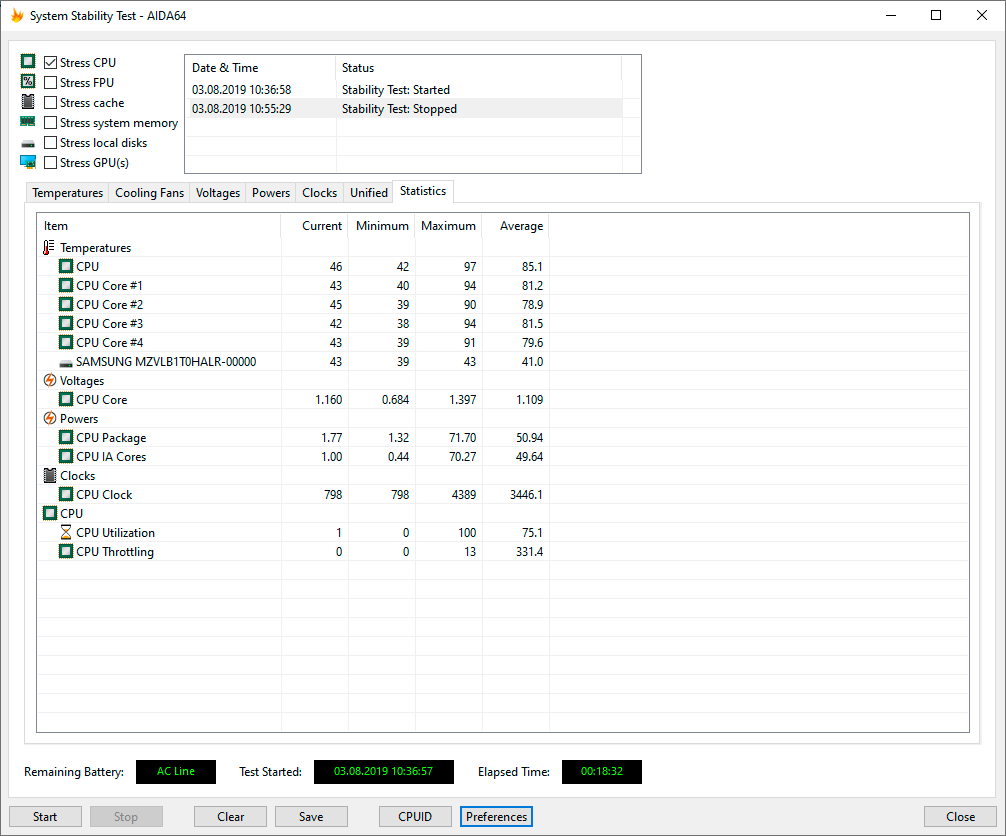
Task: Enable the Stress cache checkbox
Action: click(x=51, y=103)
